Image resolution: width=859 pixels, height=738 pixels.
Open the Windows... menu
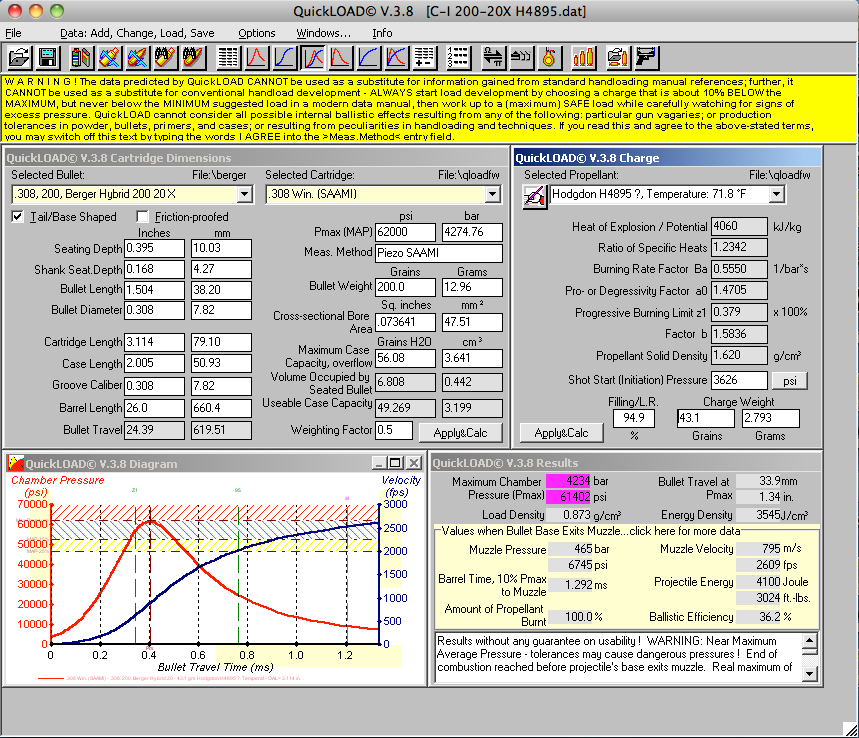pos(323,33)
